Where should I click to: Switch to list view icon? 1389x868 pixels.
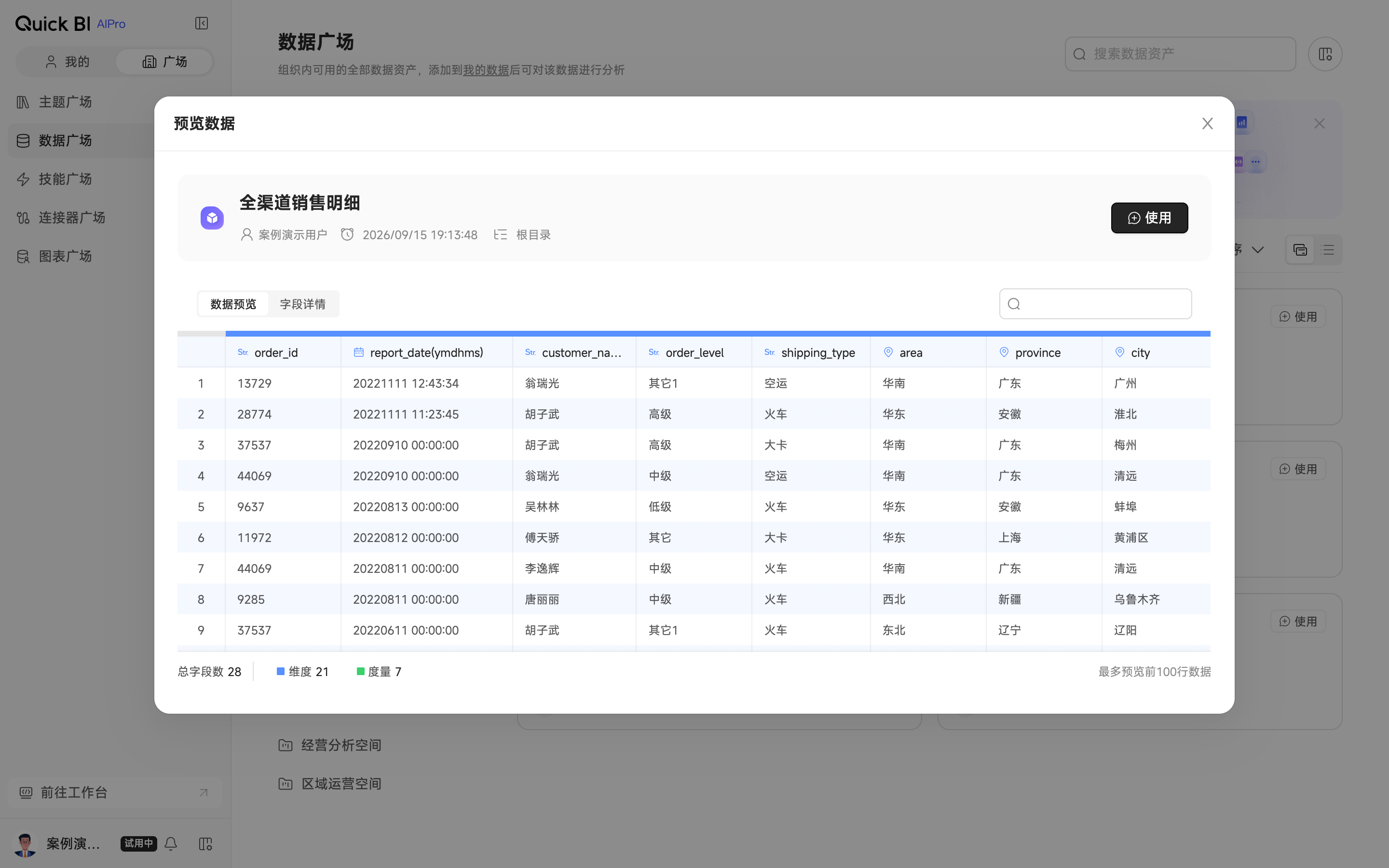point(1328,250)
